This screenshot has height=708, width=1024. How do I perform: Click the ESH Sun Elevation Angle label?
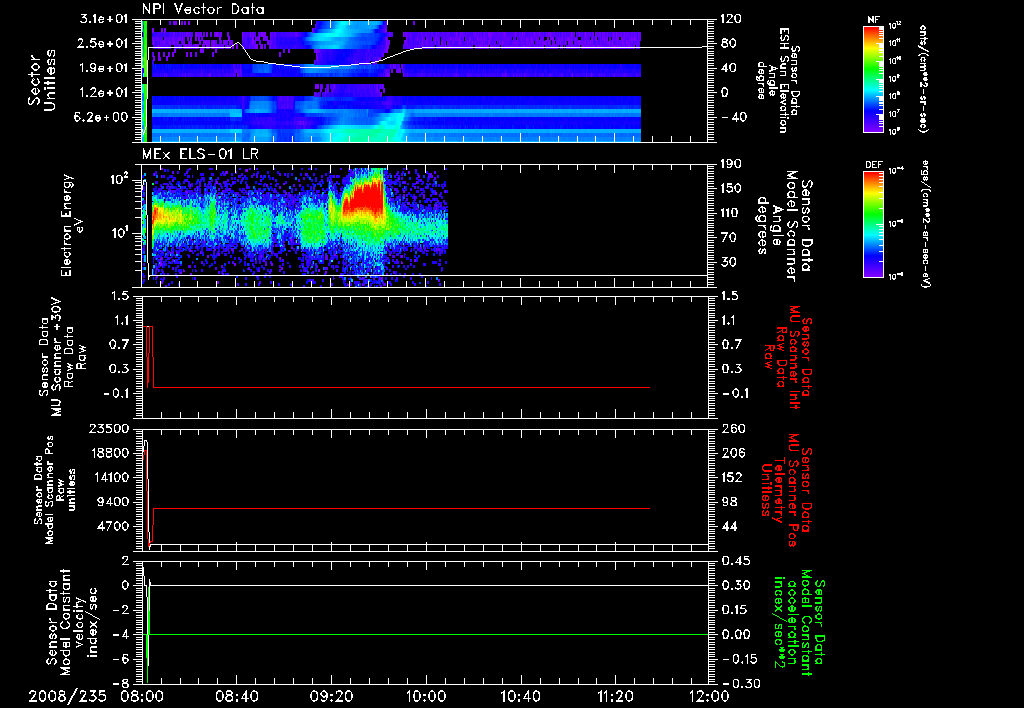click(778, 80)
